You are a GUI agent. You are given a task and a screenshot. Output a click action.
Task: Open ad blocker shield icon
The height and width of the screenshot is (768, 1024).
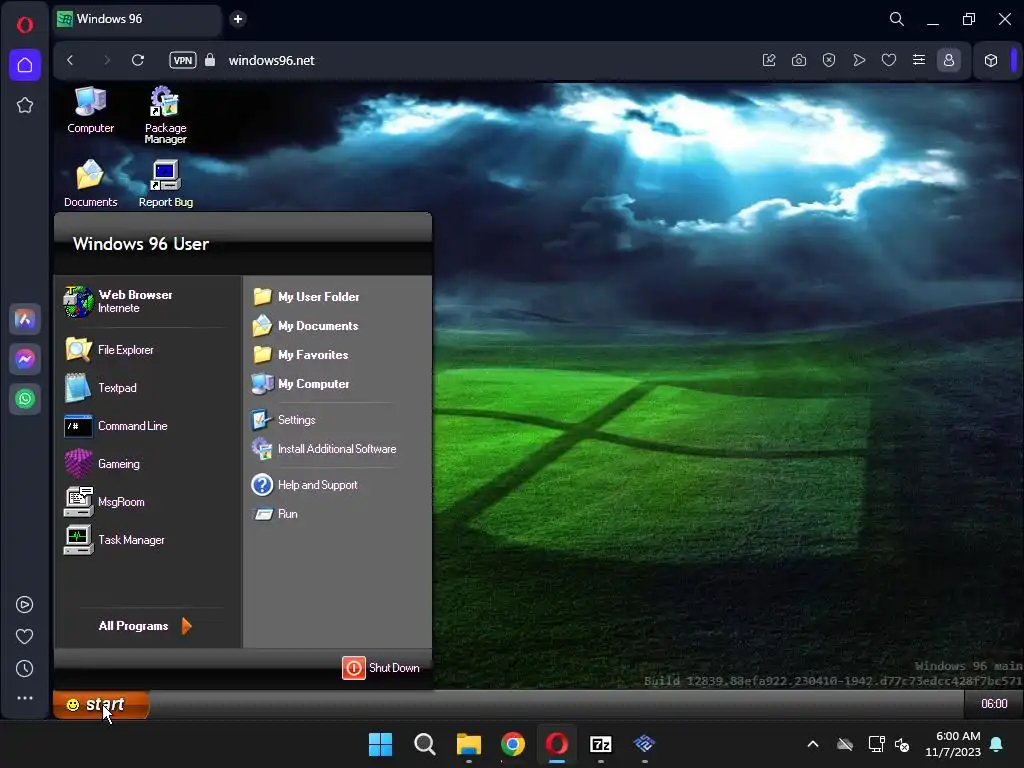click(x=829, y=60)
